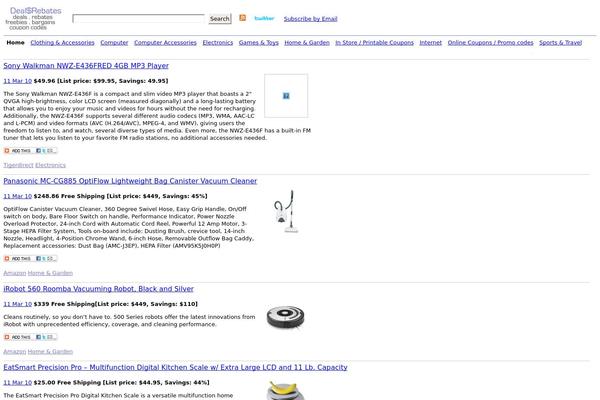Focus the search text field
Image resolution: width=600 pixels, height=400 pixels.
(x=139, y=18)
